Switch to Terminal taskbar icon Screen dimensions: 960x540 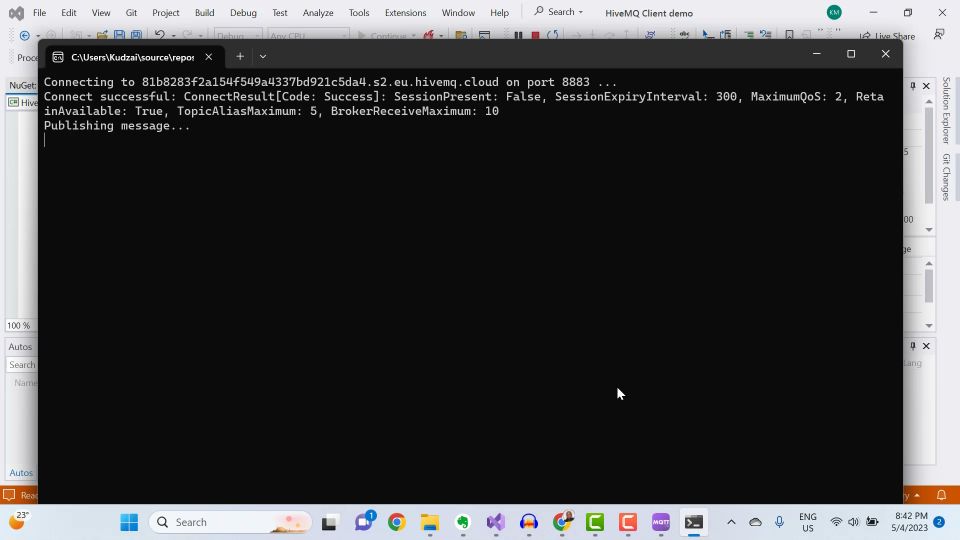(x=694, y=522)
